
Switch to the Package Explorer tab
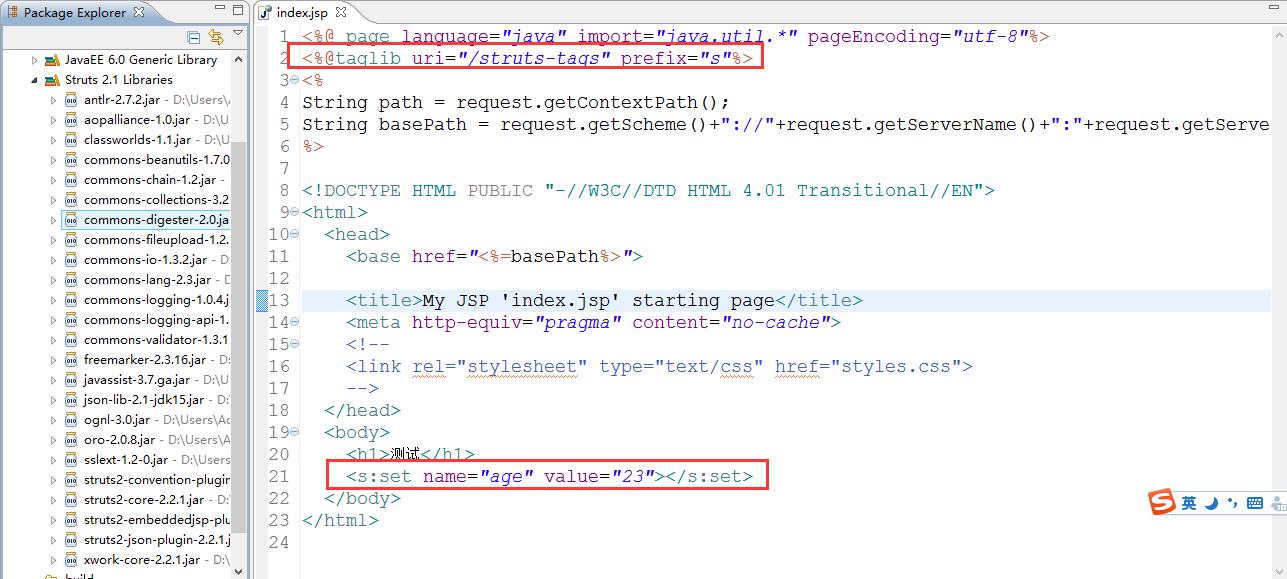coord(75,13)
